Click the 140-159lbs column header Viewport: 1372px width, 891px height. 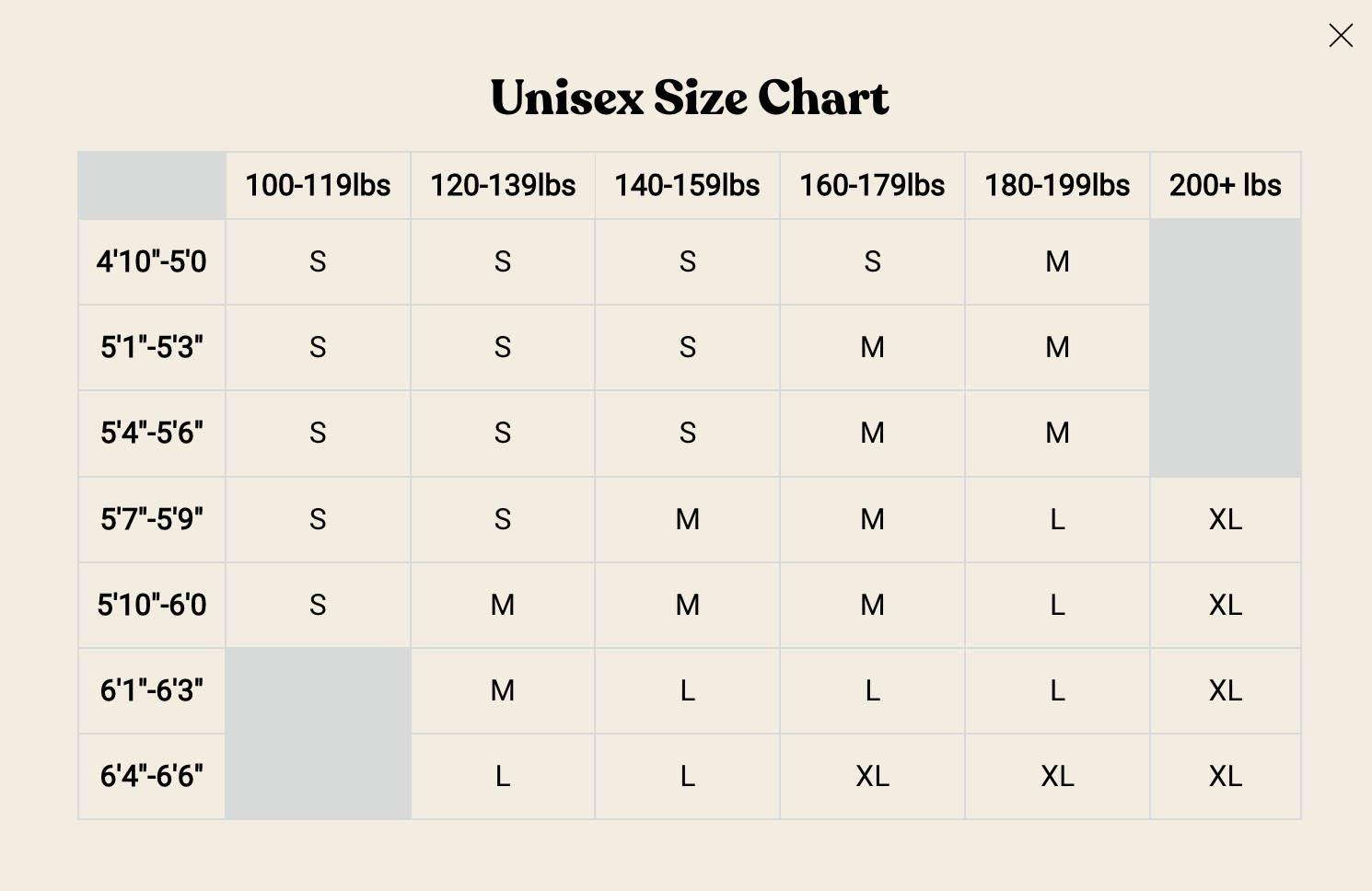pos(687,186)
